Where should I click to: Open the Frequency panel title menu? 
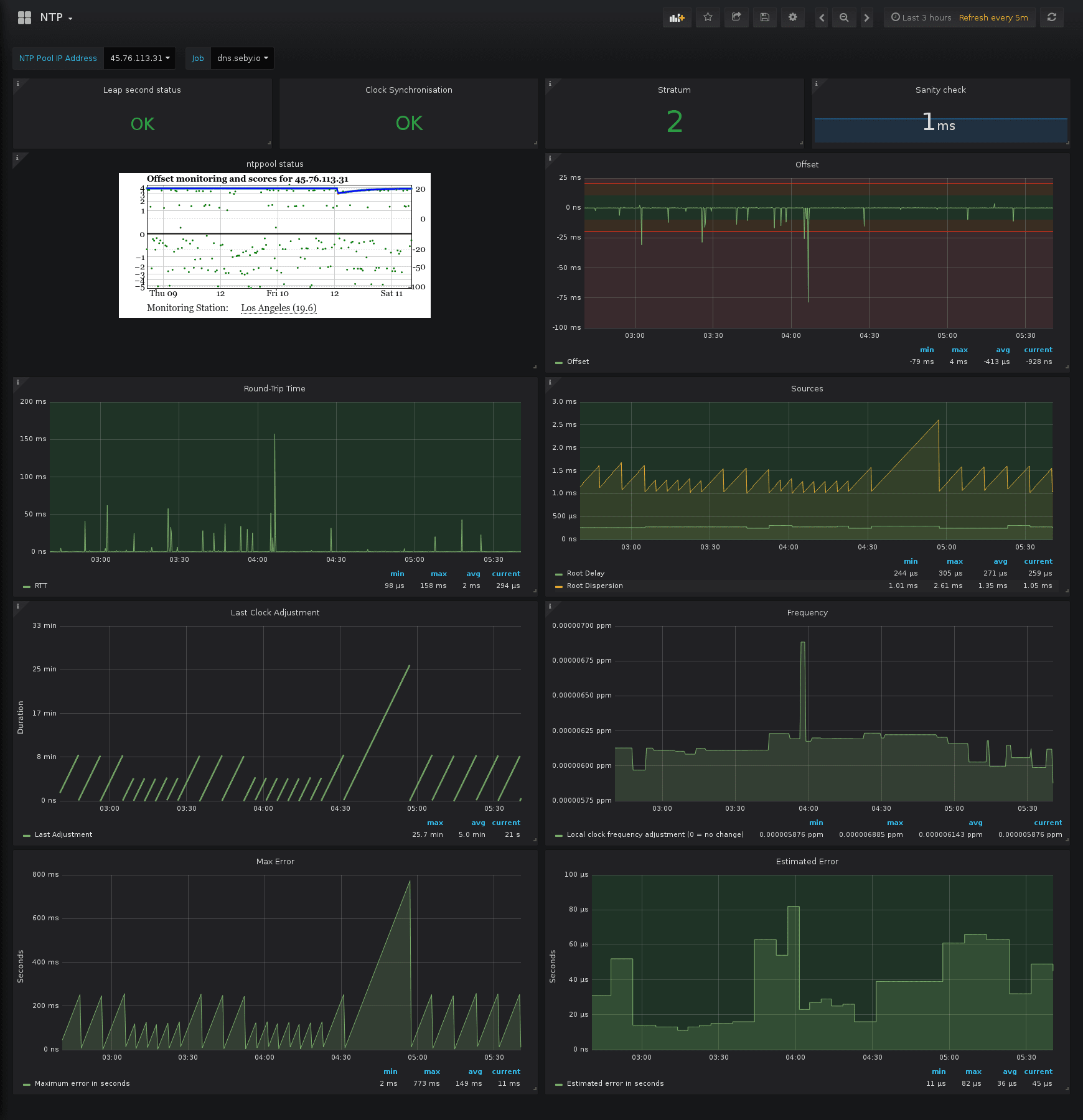tap(807, 612)
